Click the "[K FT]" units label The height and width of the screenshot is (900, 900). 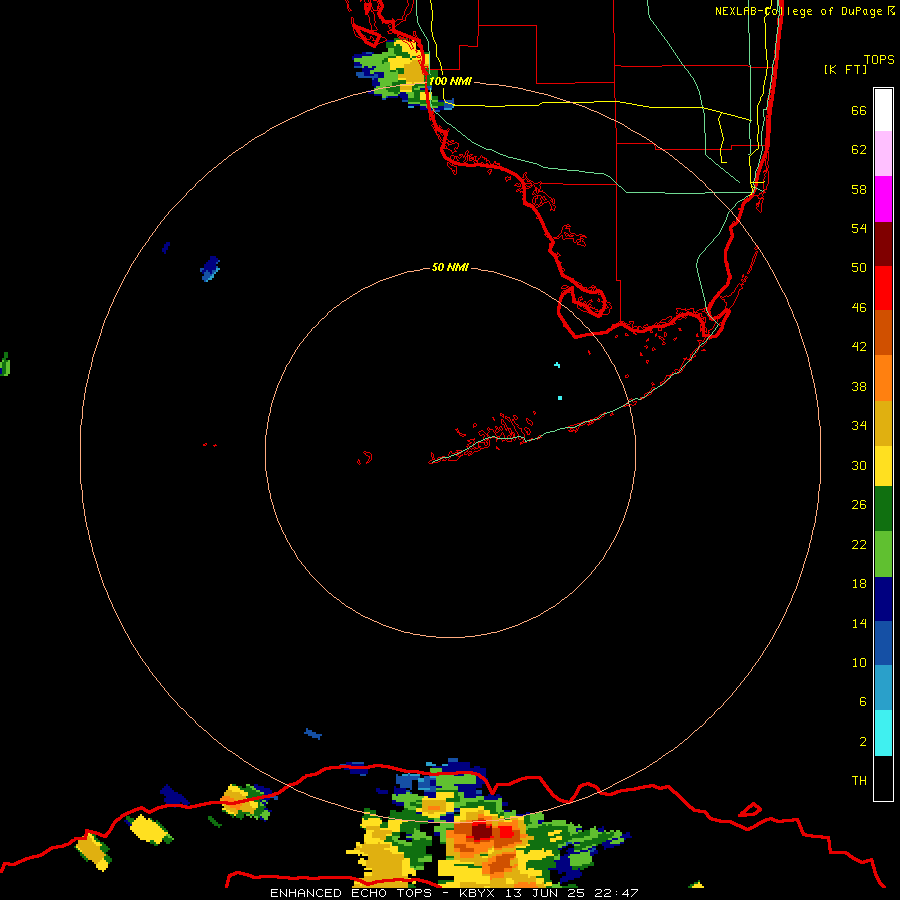845,69
